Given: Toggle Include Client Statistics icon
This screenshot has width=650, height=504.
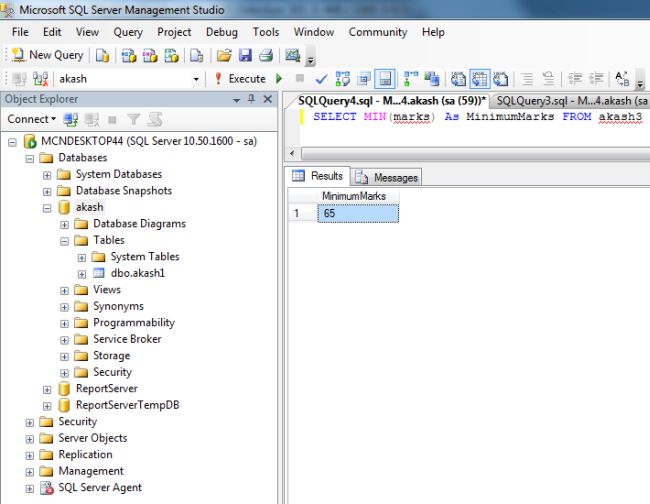Looking at the screenshot, I should [x=432, y=79].
